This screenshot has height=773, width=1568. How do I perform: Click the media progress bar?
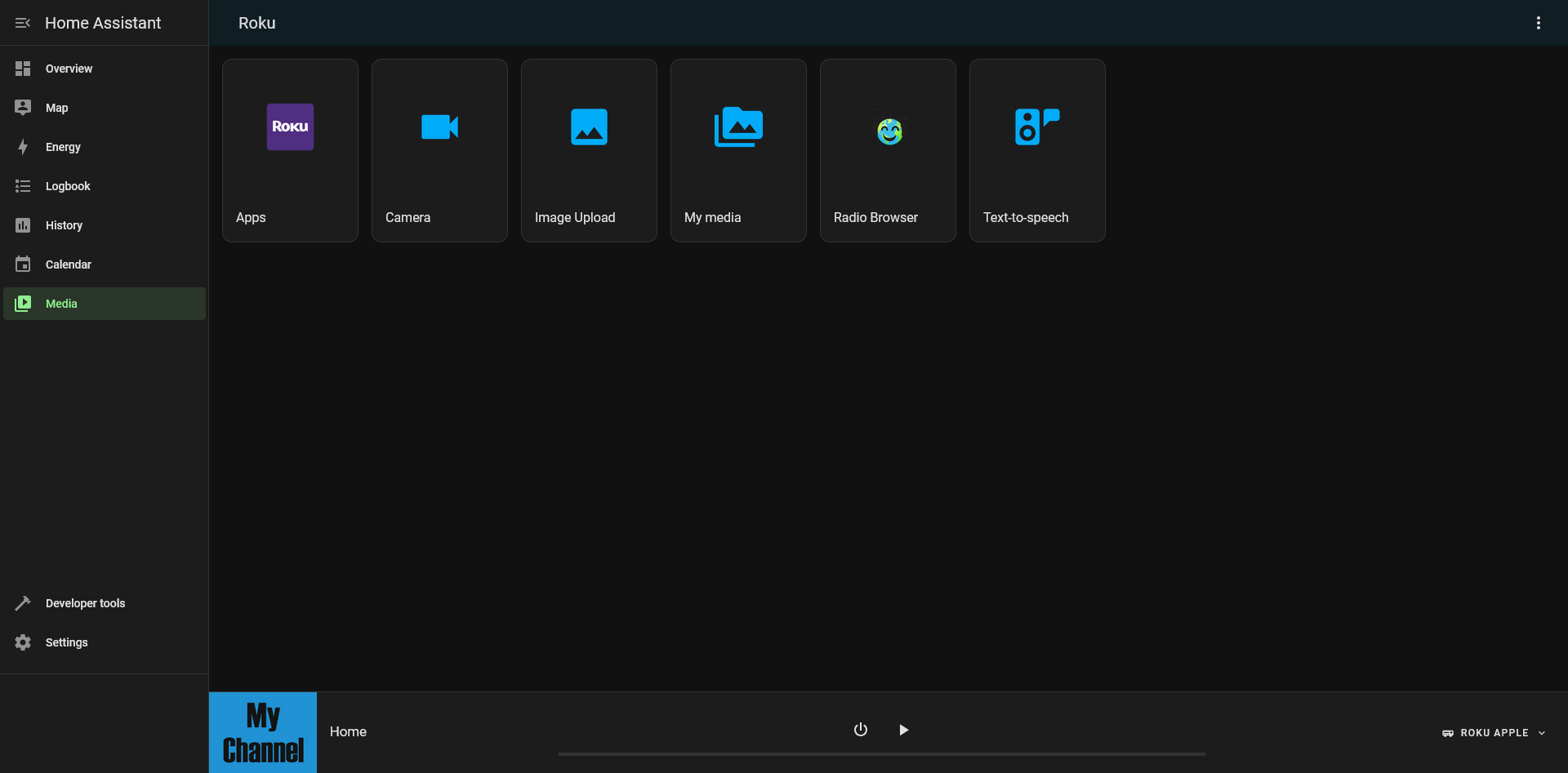coord(882,754)
